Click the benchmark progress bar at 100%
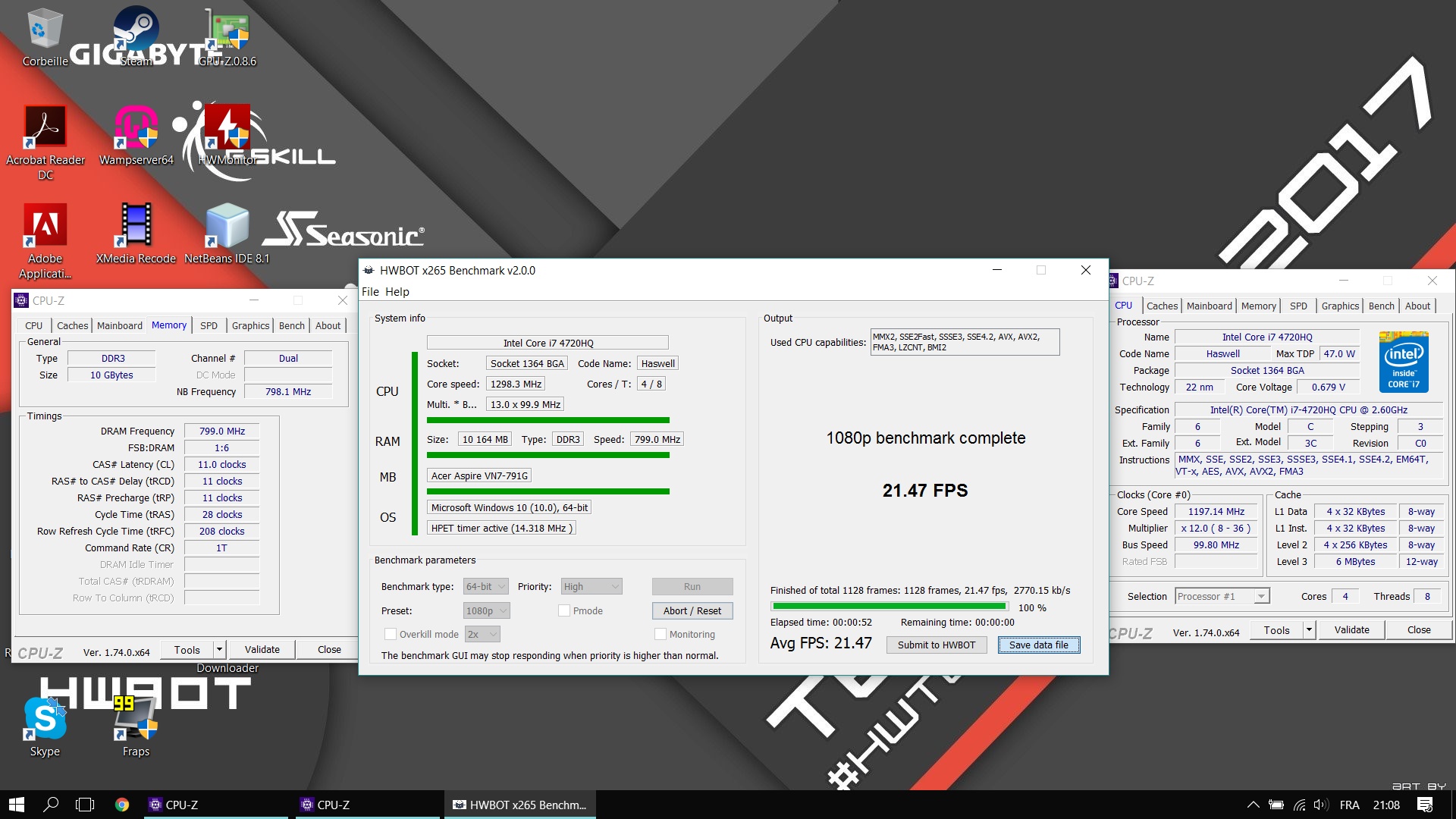The width and height of the screenshot is (1456, 819). (x=890, y=607)
